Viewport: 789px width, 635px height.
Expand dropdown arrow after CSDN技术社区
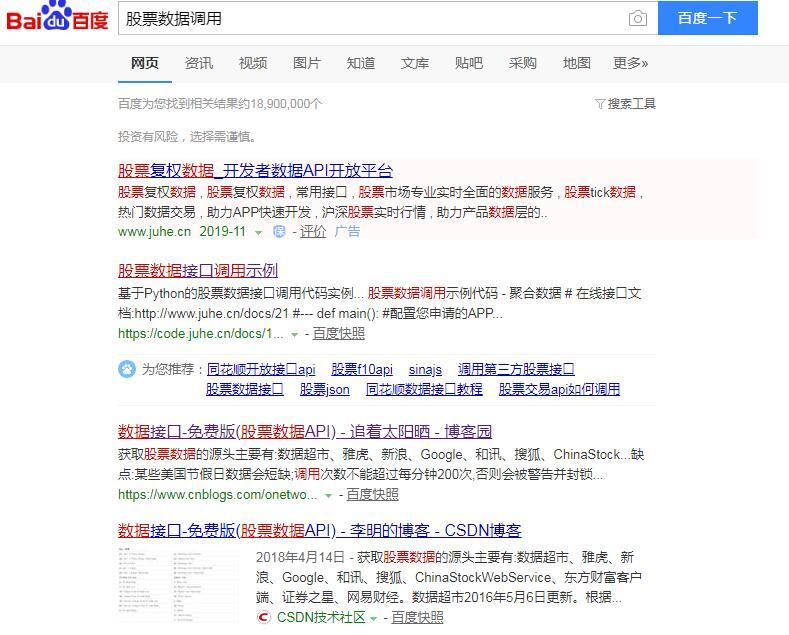(373, 618)
